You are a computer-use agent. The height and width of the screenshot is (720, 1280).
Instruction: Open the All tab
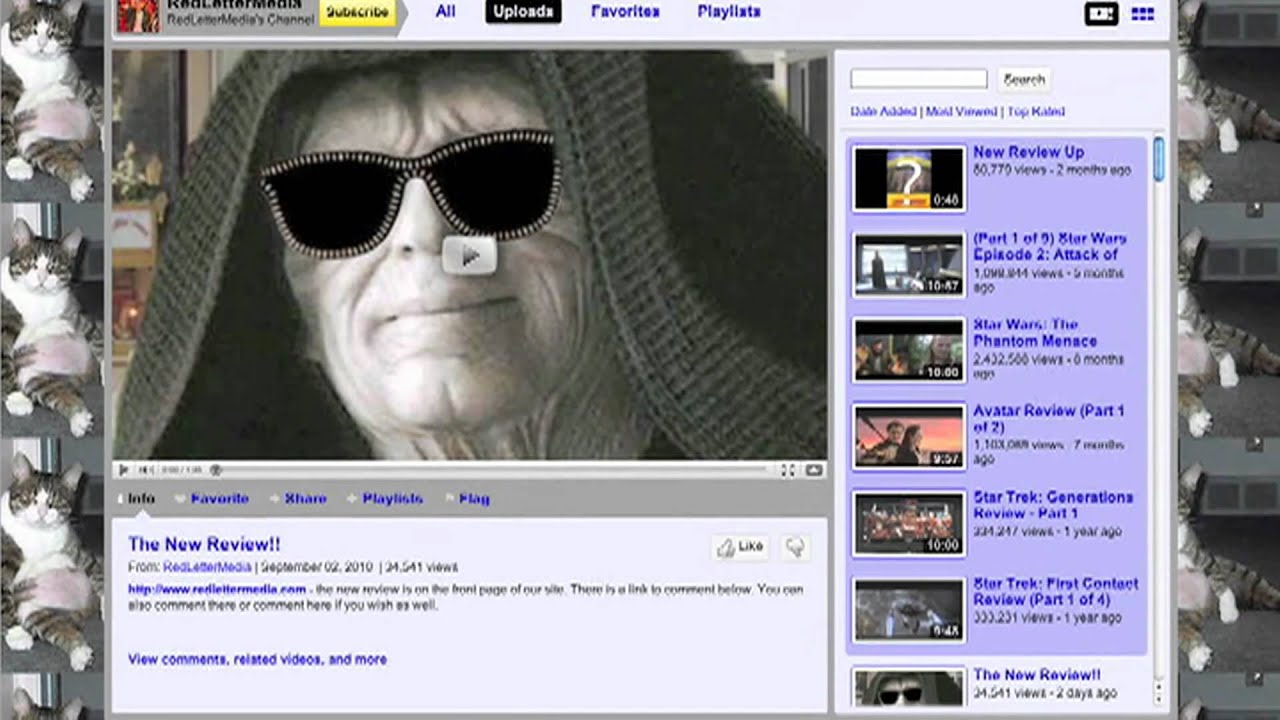(x=445, y=12)
